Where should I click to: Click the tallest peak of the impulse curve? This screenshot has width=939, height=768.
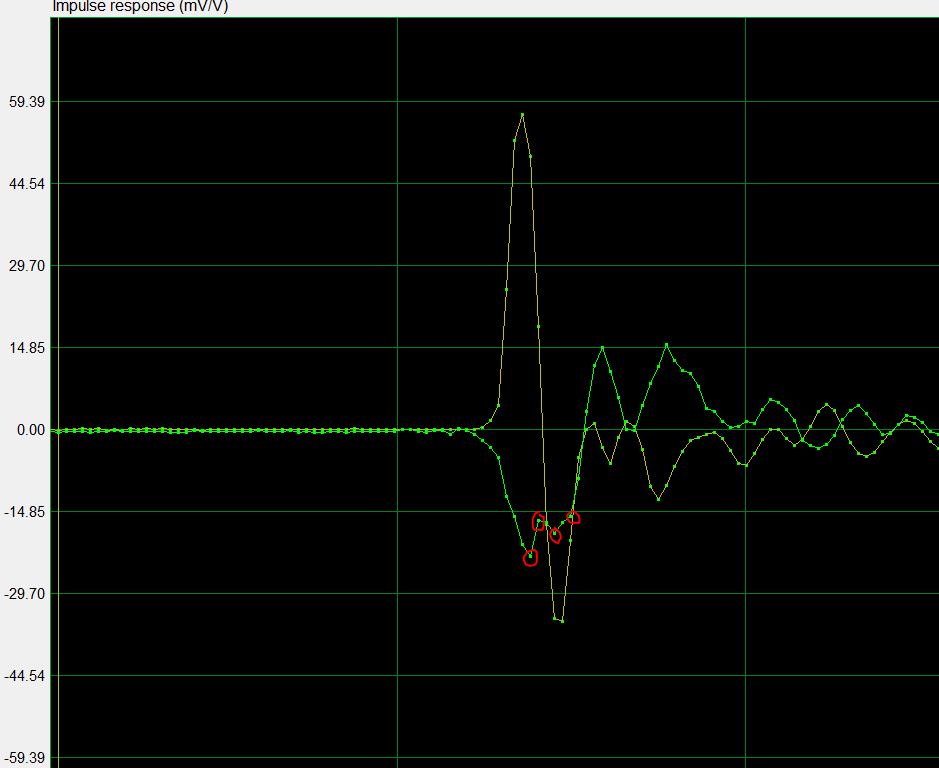[x=522, y=115]
